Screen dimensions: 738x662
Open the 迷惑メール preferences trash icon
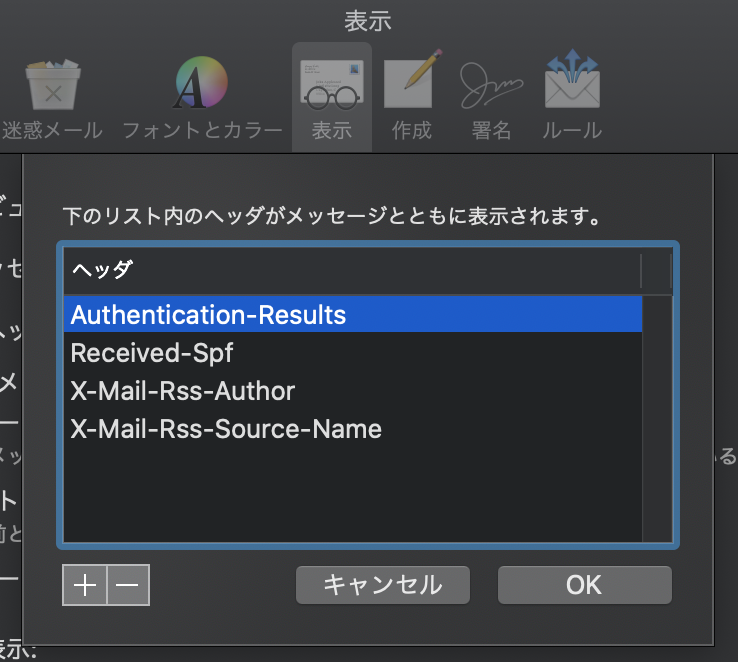click(53, 84)
